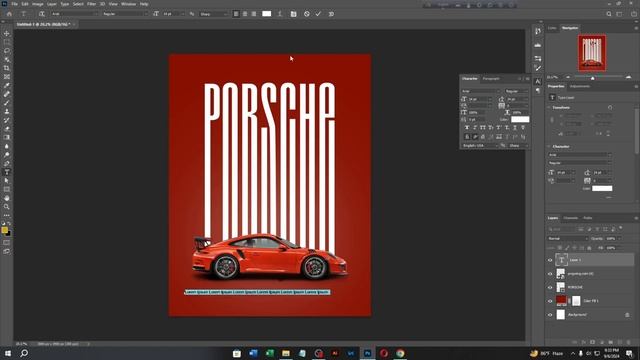Select the Horizontal Type tool
The image size is (640, 360).
pos(7,172)
